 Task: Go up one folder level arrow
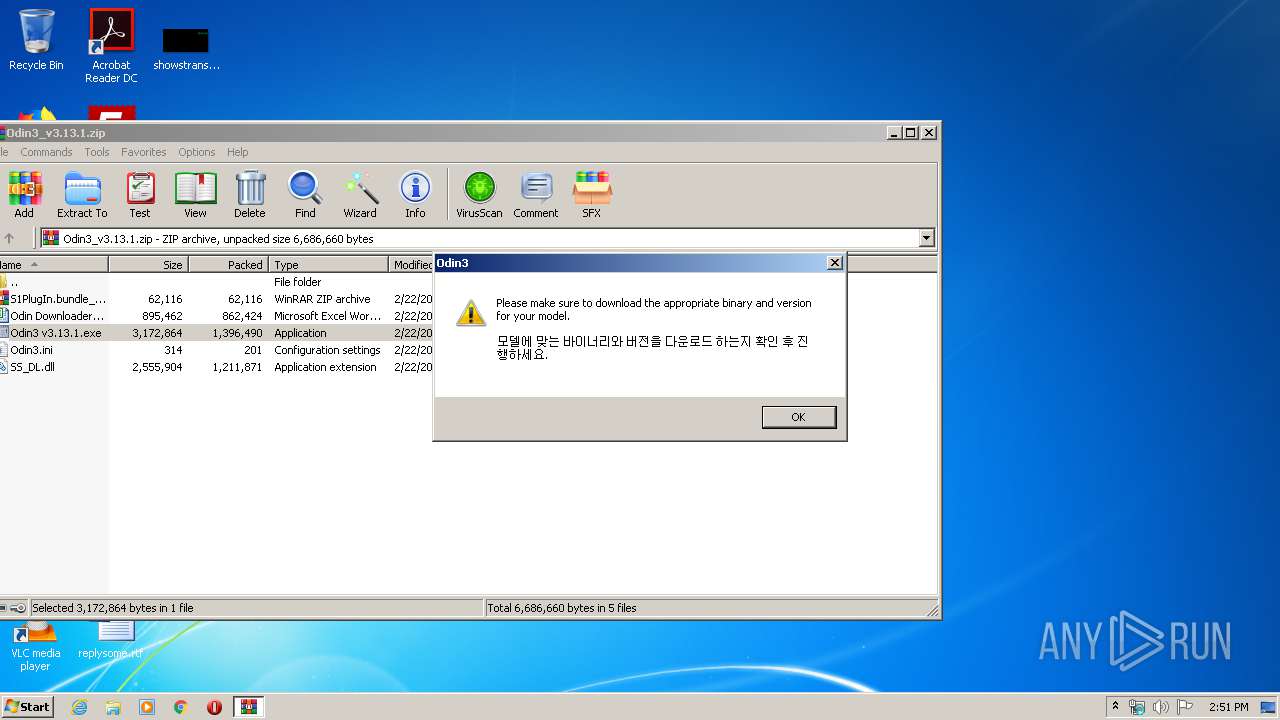[x=10, y=238]
